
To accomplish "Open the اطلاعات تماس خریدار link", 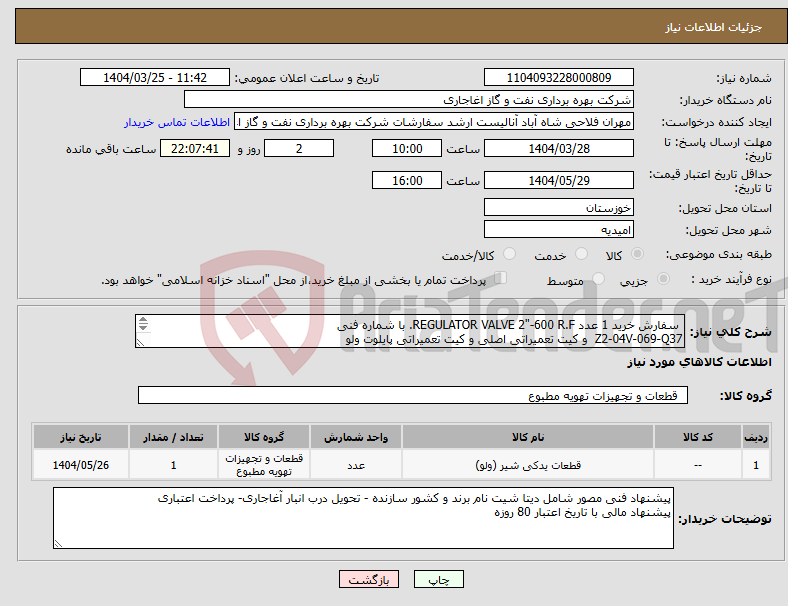I will click(x=177, y=122).
